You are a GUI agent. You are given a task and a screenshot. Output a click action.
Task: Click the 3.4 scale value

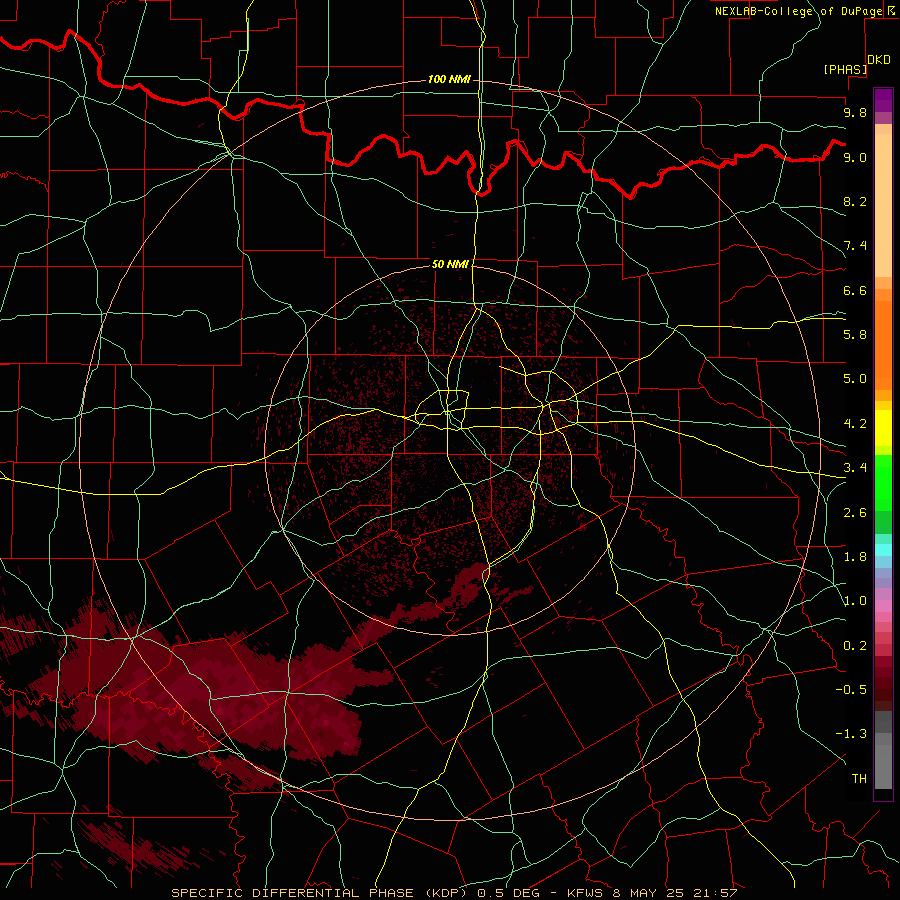click(855, 468)
